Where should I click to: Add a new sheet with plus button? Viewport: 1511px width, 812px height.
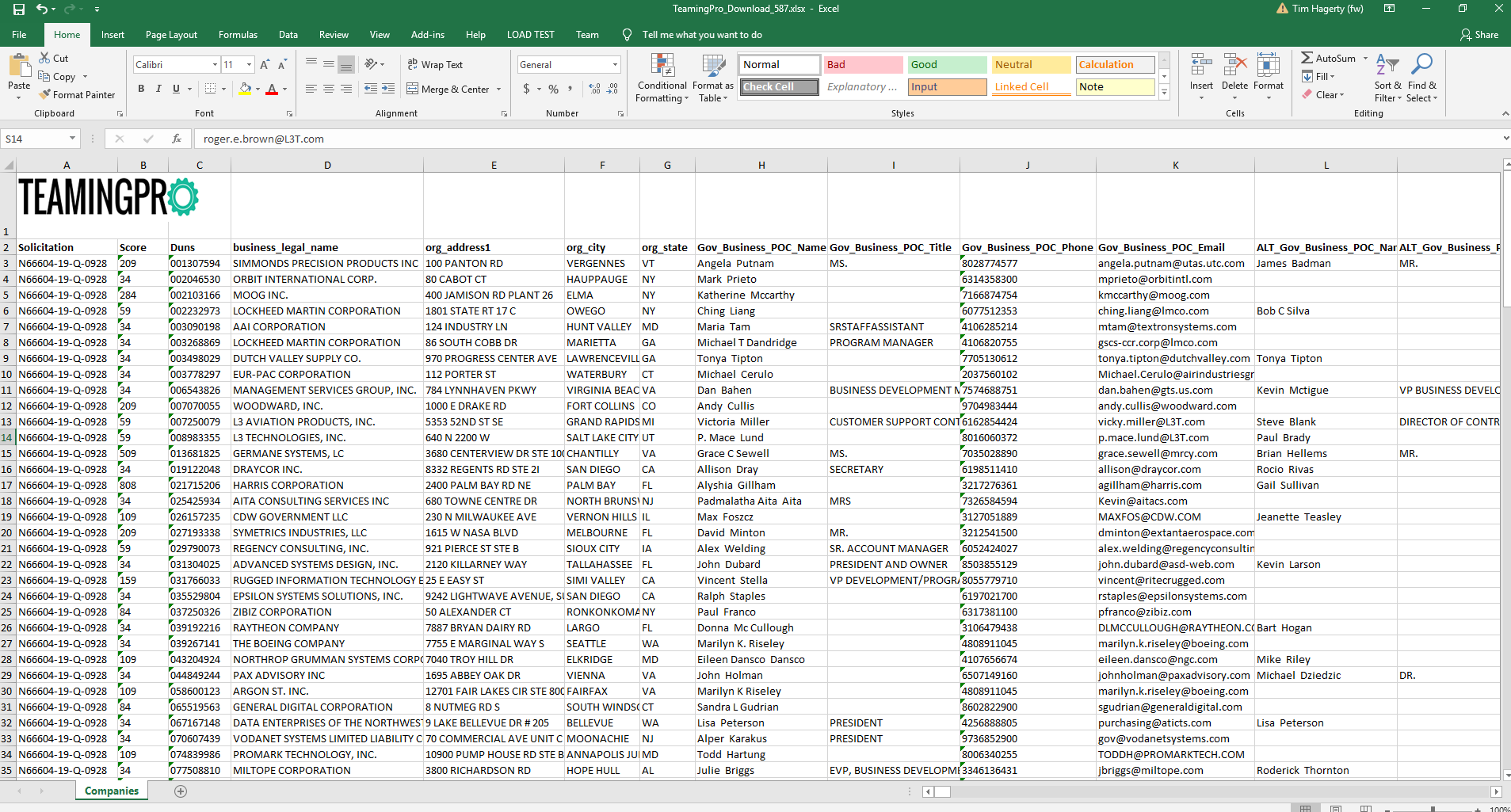pyautogui.click(x=181, y=791)
